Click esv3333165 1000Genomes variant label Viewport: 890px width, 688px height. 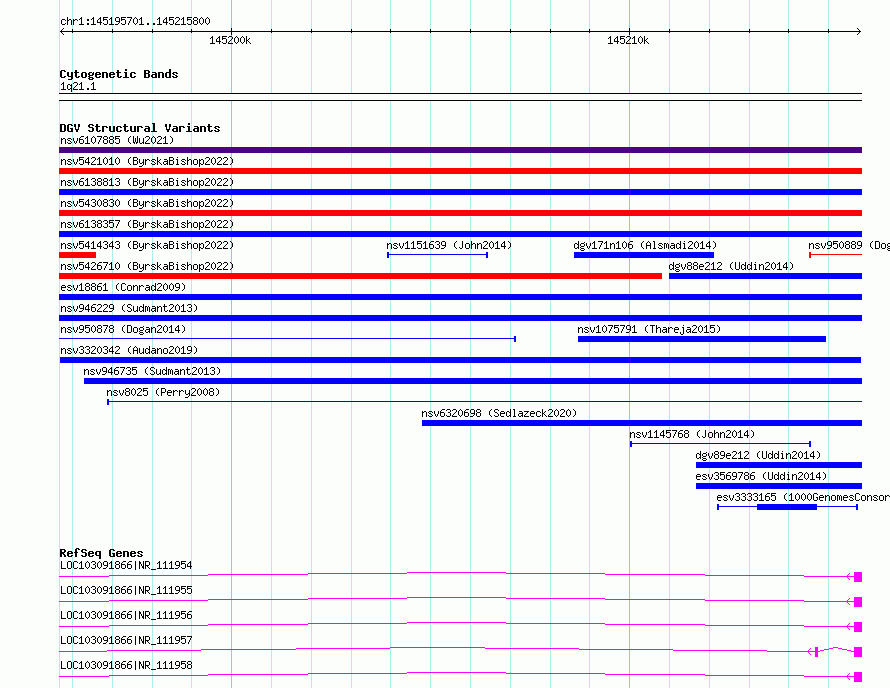click(x=803, y=497)
